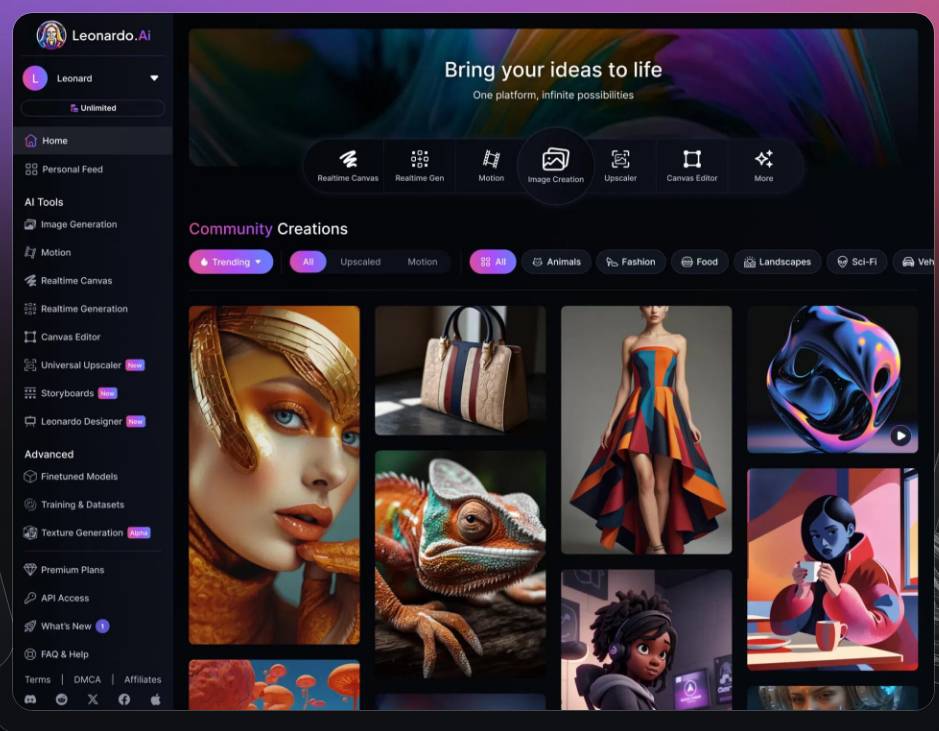Open the Canvas Editor in the banner toolbar
939x731 pixels.
pyautogui.click(x=692, y=165)
